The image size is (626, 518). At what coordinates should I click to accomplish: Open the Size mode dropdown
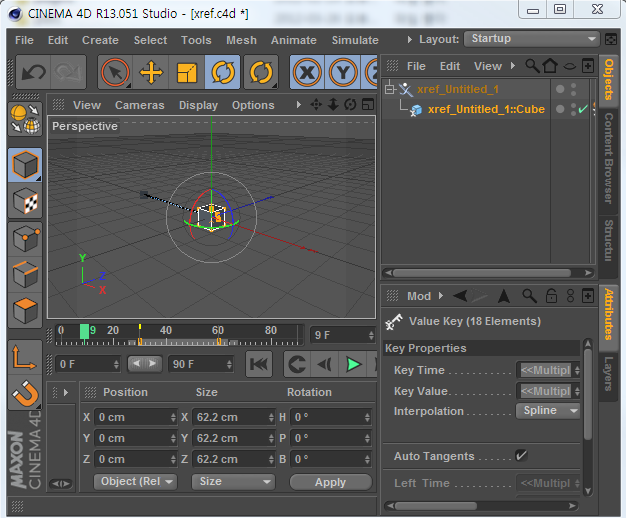pyautogui.click(x=234, y=482)
